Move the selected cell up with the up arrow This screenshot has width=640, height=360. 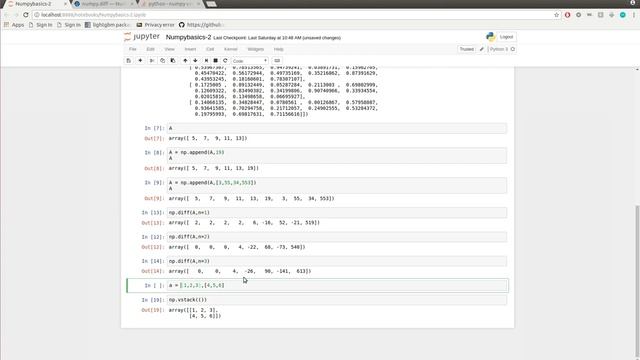tap(185, 60)
